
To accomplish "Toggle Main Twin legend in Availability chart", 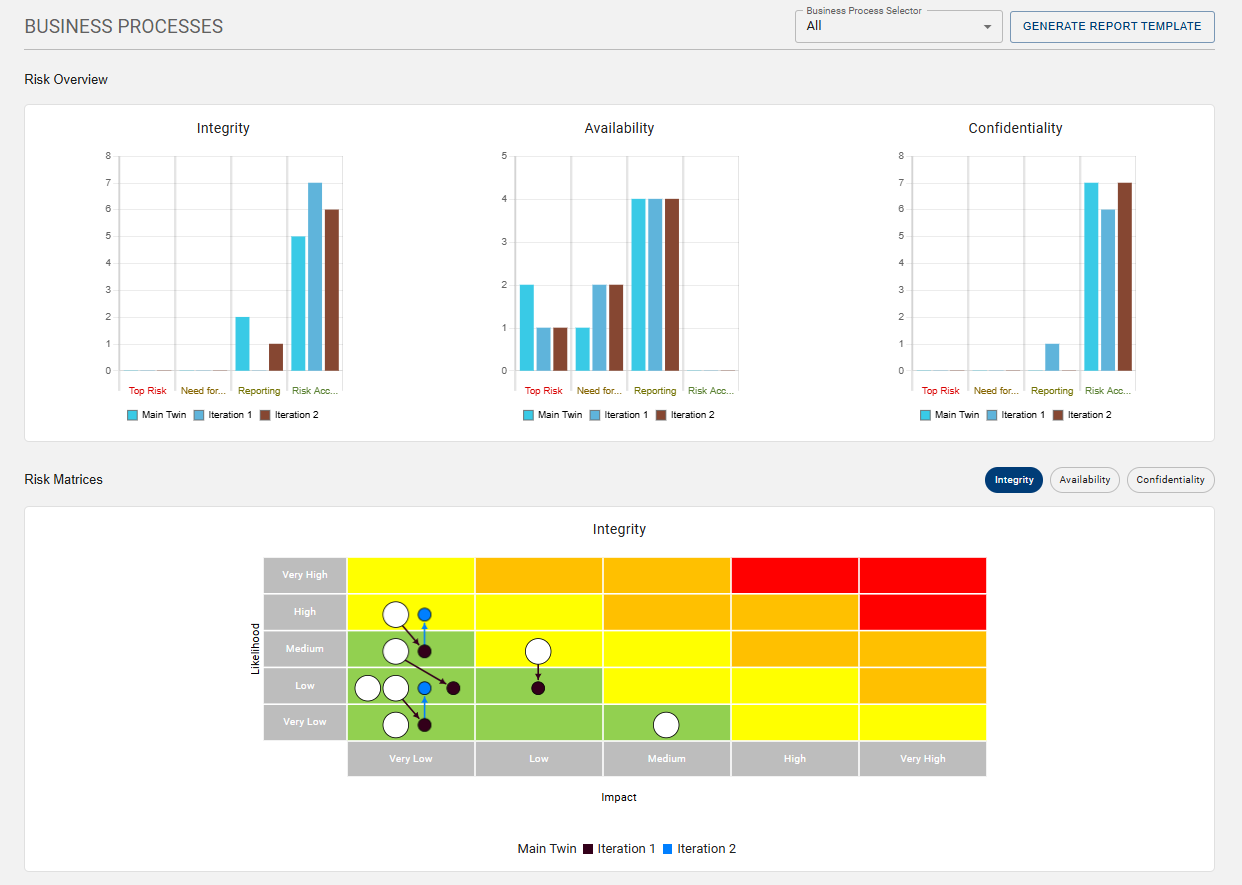I will click(552, 415).
